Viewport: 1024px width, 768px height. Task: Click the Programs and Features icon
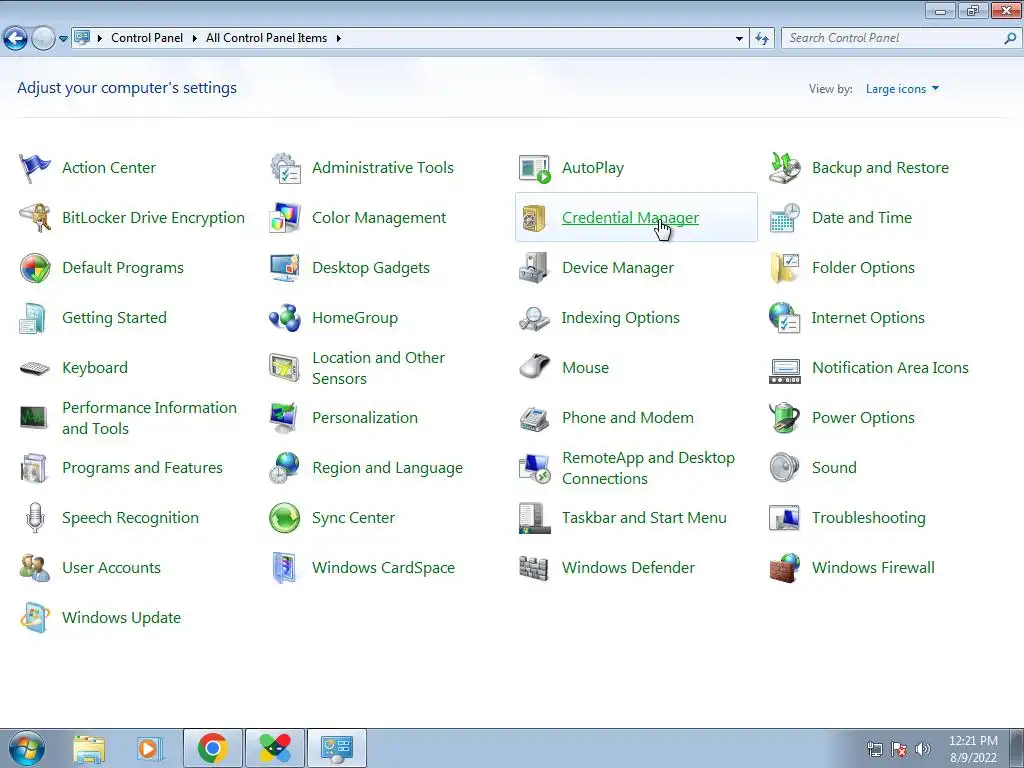pyautogui.click(x=35, y=468)
